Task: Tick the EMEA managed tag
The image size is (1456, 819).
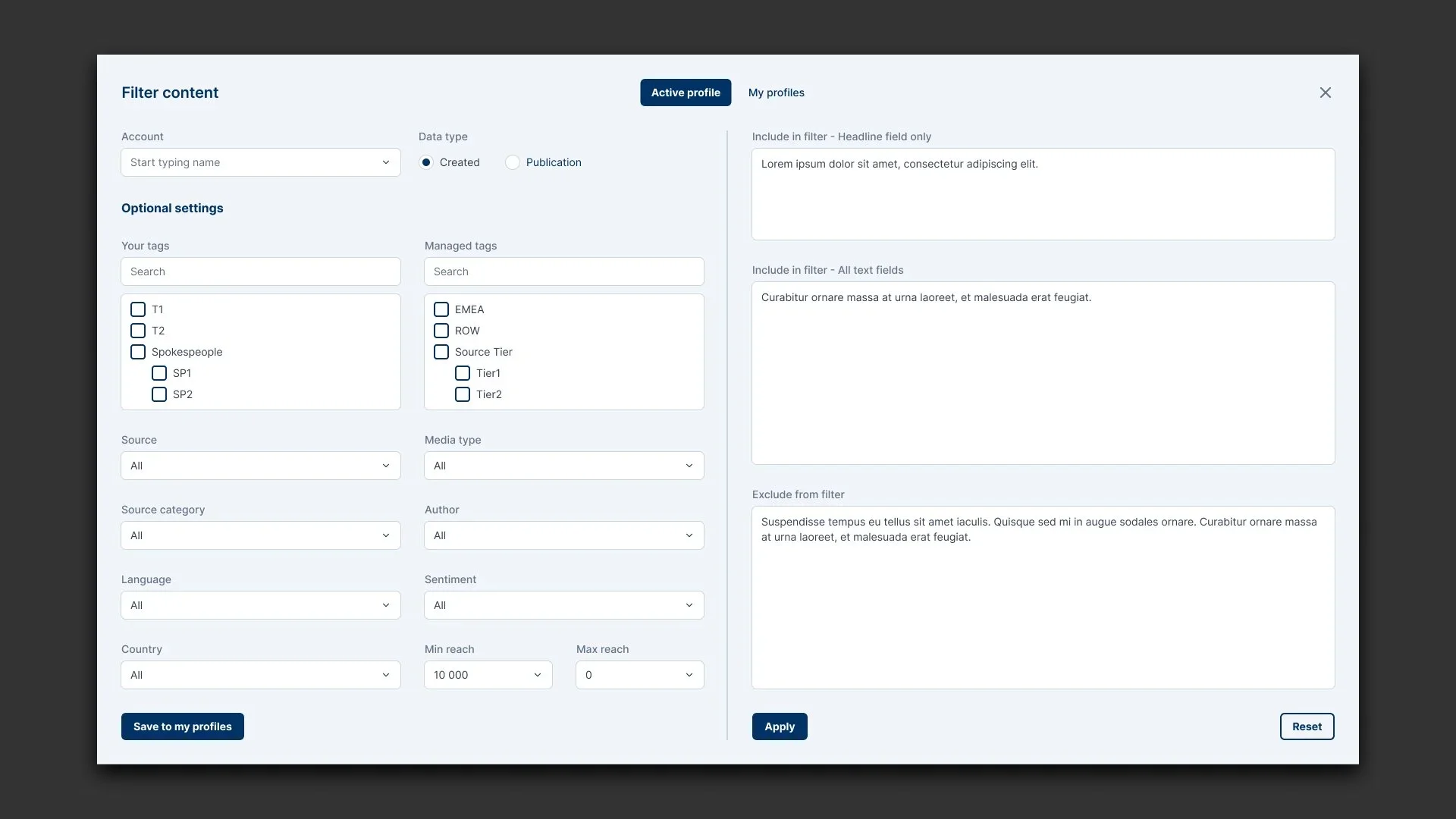Action: 441,309
